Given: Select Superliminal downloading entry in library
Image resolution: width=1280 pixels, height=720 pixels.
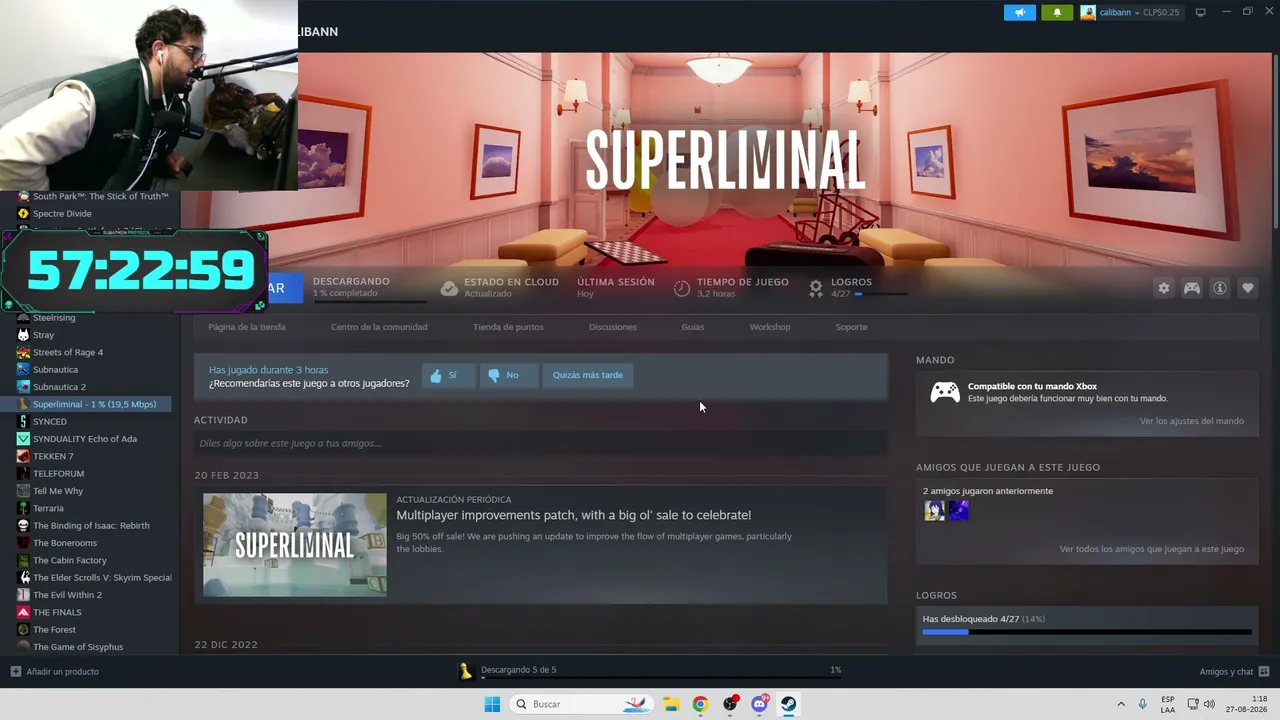Looking at the screenshot, I should (x=94, y=404).
